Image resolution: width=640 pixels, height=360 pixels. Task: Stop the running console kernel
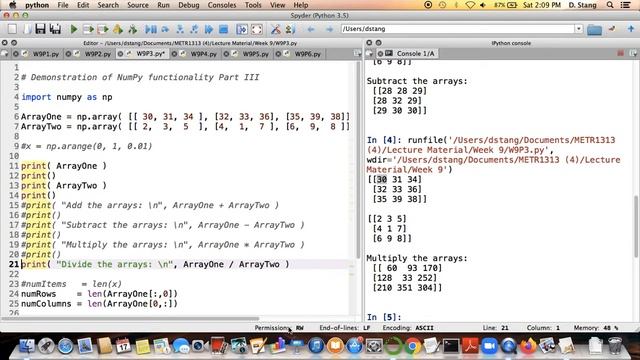coord(620,53)
